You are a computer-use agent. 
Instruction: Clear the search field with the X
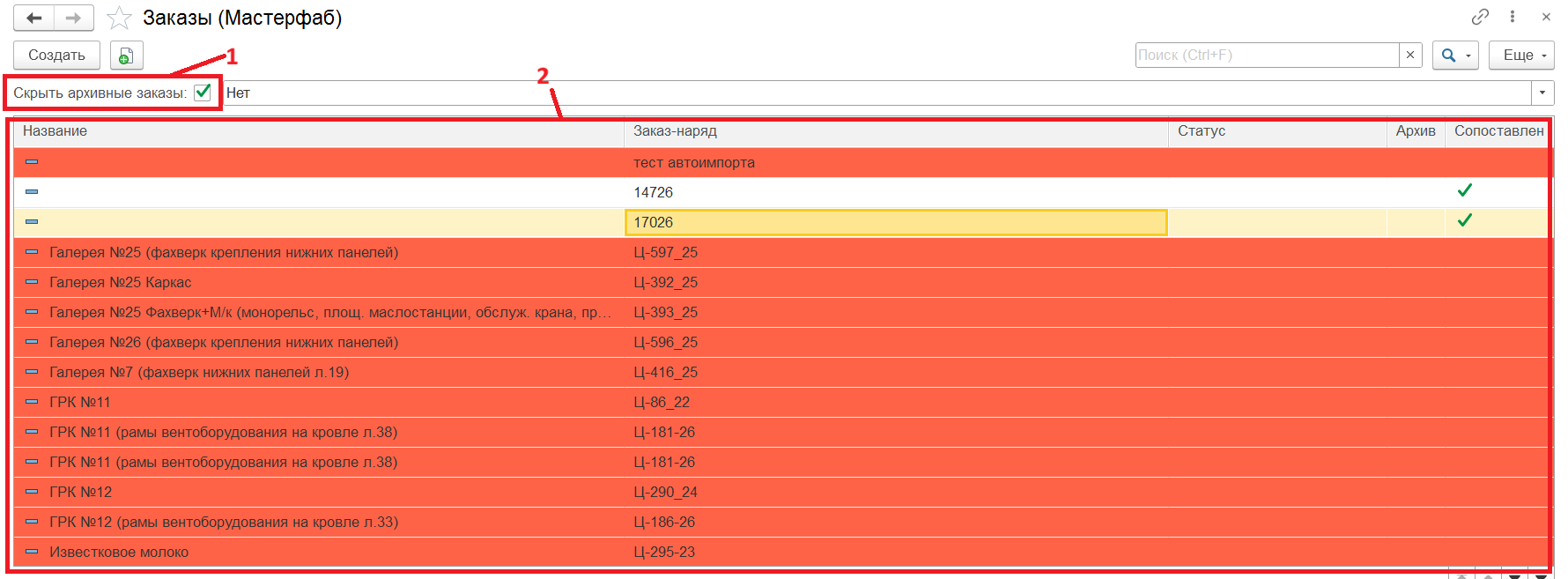[x=1410, y=55]
